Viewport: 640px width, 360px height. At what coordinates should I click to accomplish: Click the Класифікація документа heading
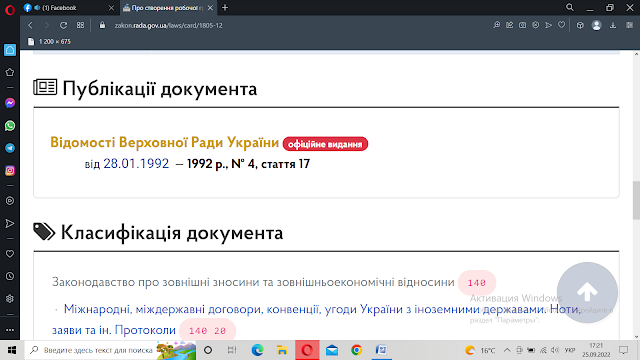[x=172, y=233]
